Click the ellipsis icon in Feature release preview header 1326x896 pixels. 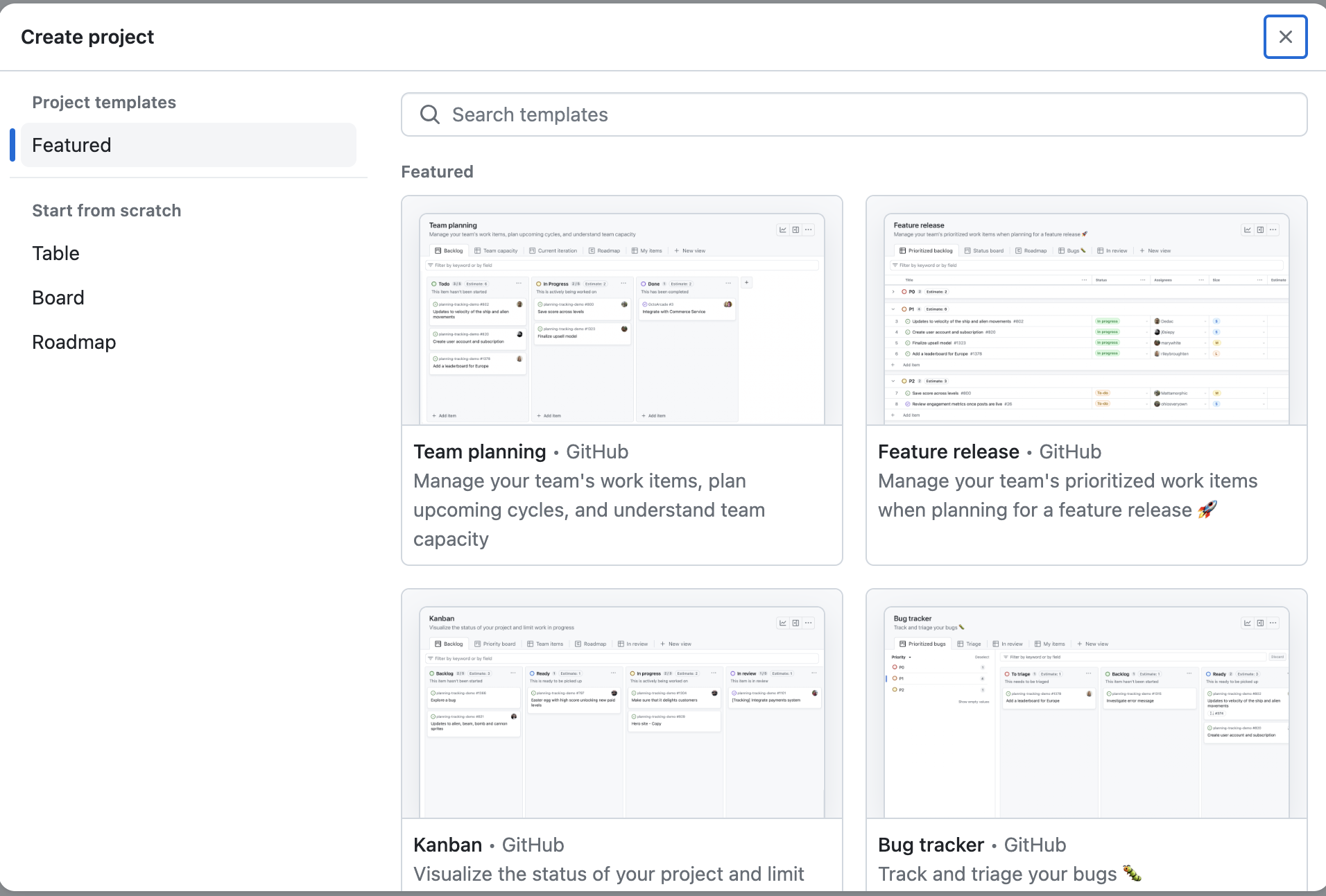point(1274,229)
